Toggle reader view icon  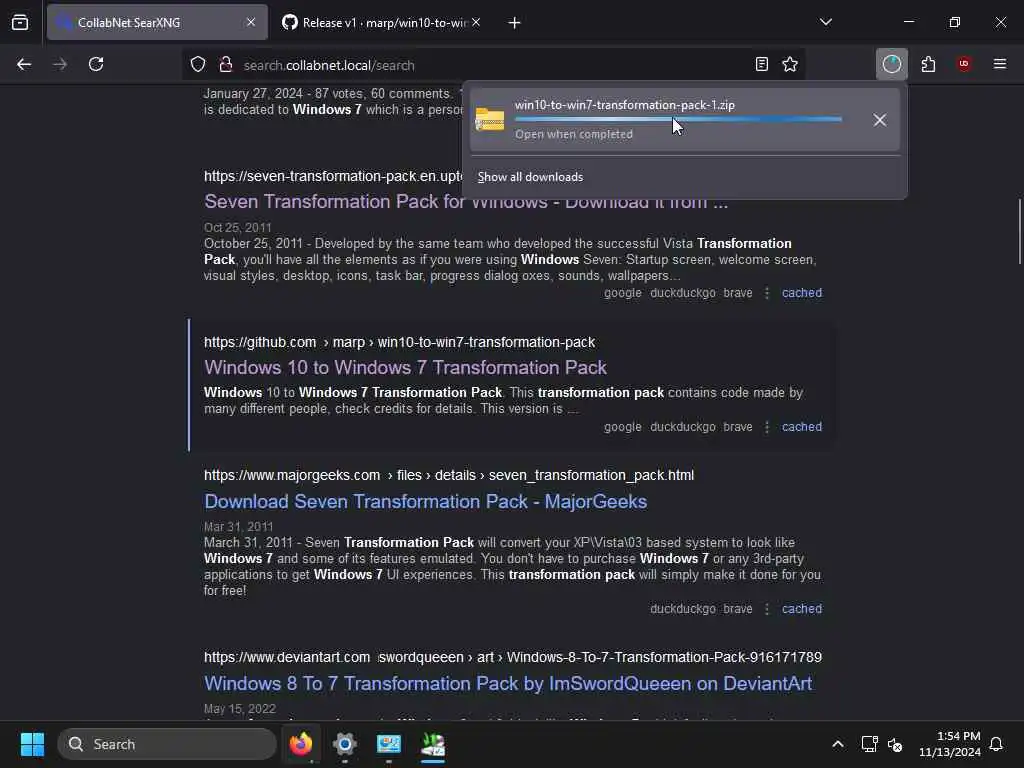coord(761,64)
